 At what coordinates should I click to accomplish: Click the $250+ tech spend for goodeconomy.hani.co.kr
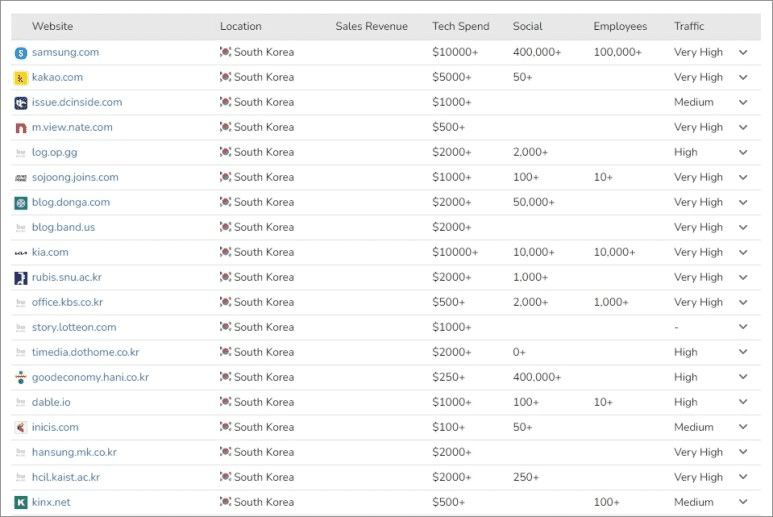coord(448,377)
